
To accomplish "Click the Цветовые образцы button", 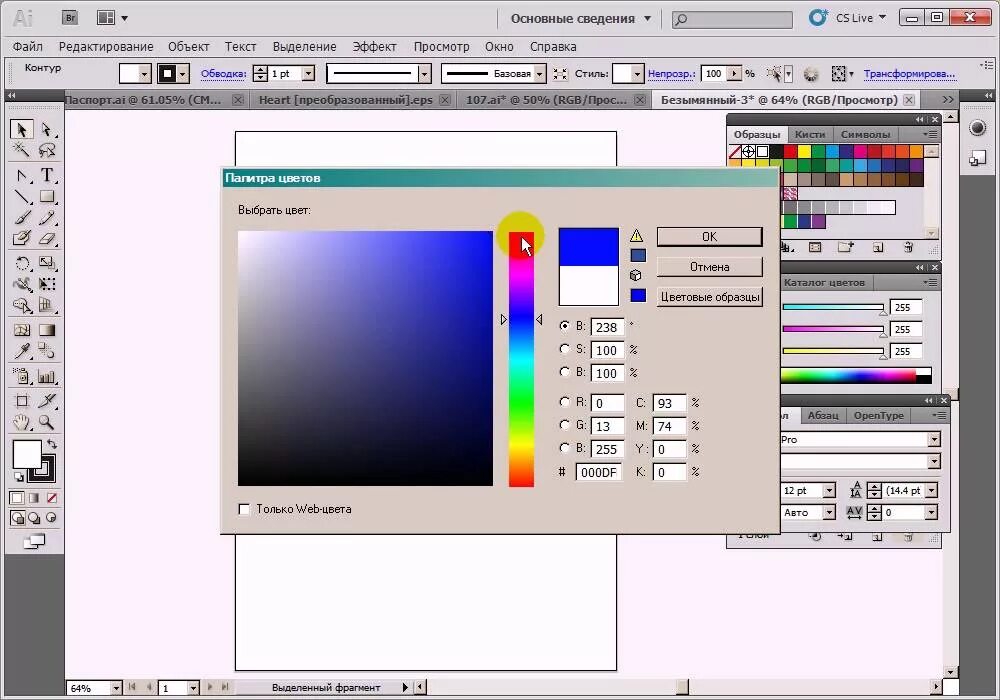I will [709, 297].
